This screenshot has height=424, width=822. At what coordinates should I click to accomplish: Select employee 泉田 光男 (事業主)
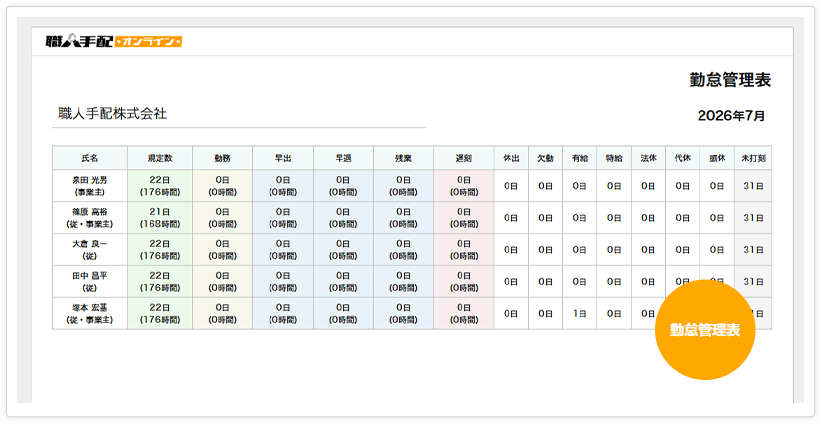(90, 186)
